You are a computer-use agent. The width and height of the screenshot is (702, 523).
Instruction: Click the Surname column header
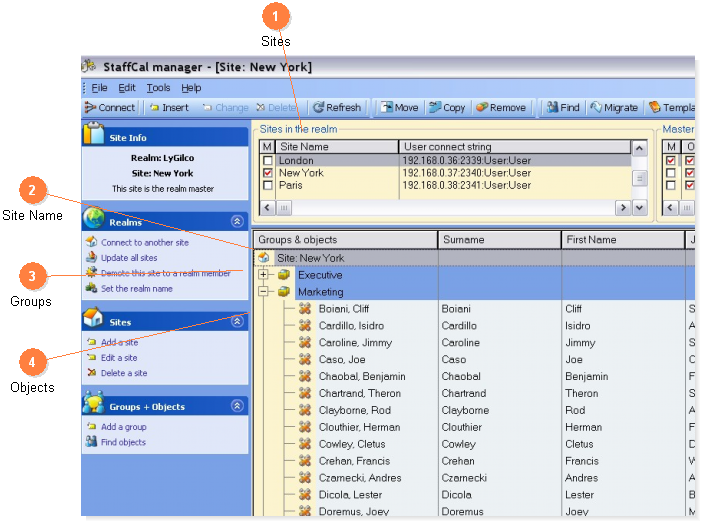point(499,240)
